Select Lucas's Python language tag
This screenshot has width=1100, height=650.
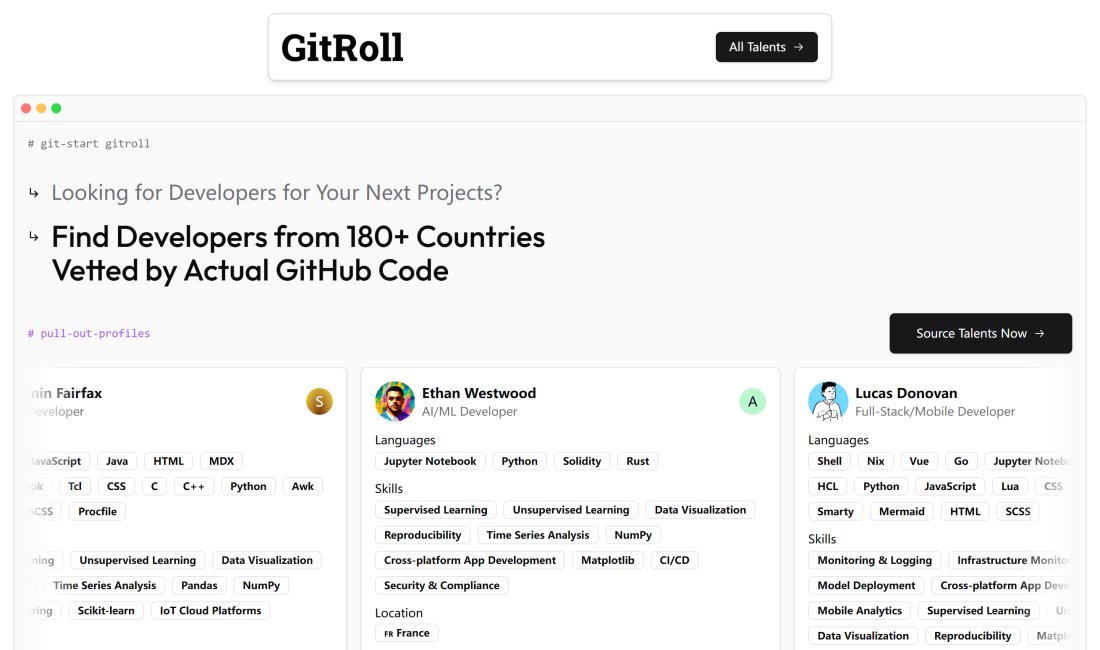pos(881,487)
